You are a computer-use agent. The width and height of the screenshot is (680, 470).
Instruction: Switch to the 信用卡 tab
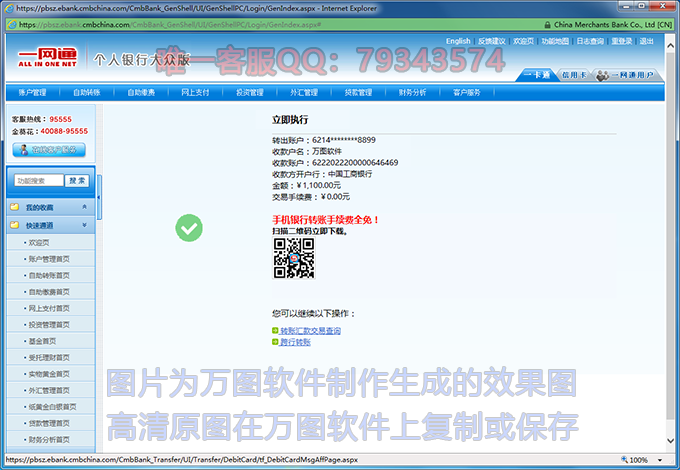(x=574, y=75)
